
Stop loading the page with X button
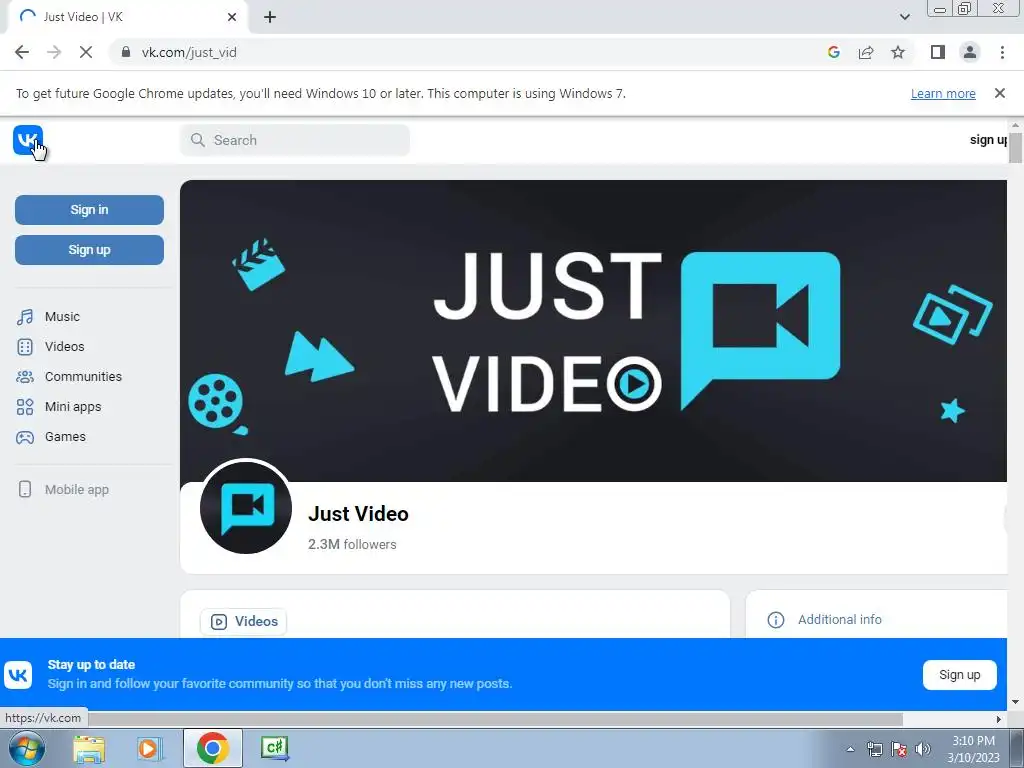[86, 52]
